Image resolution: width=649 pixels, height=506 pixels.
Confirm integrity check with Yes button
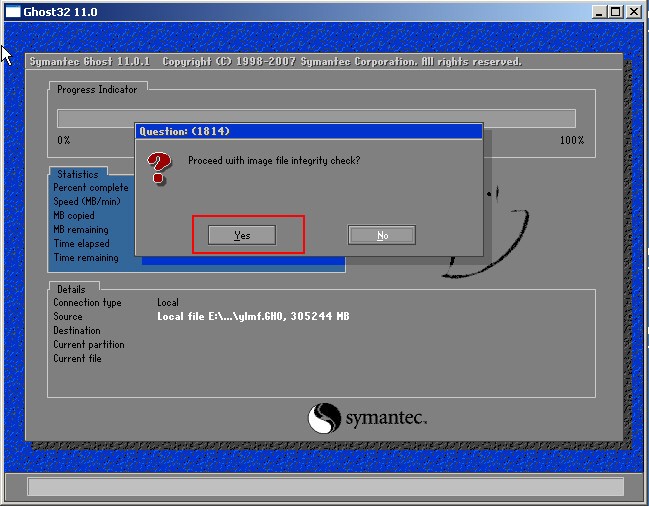click(x=242, y=235)
